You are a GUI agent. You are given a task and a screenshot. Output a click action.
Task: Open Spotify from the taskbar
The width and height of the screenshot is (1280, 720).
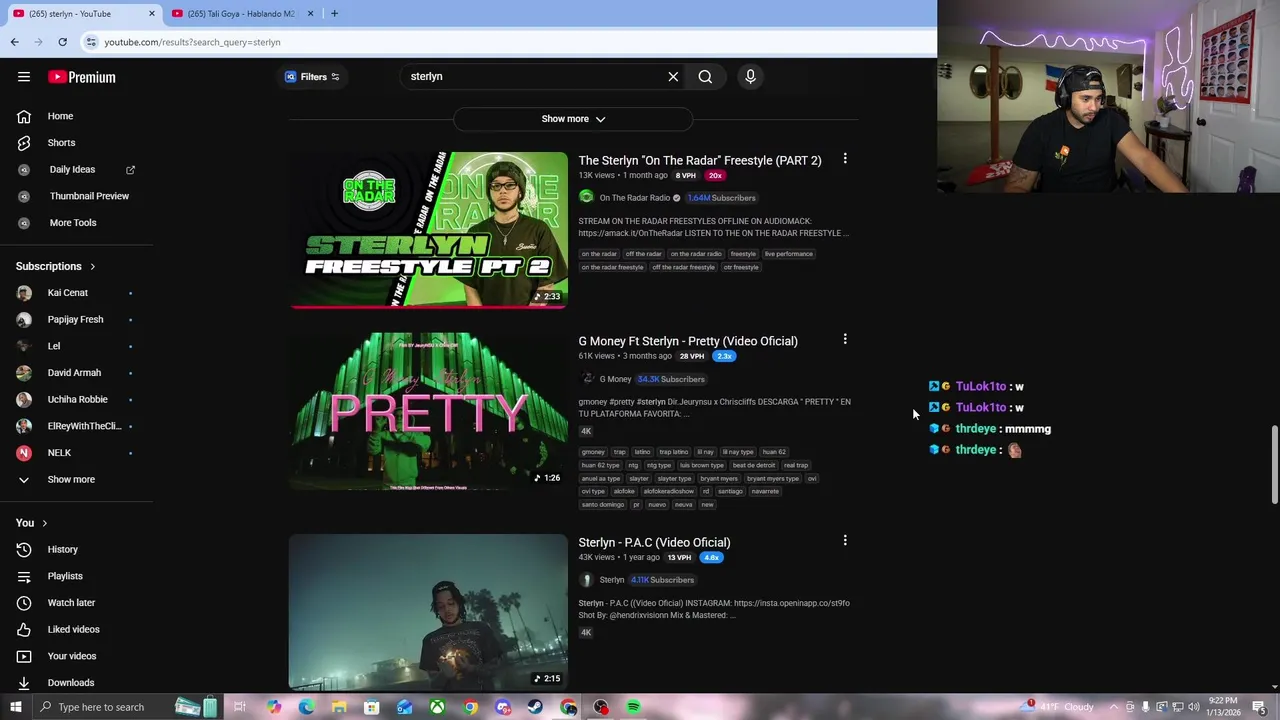click(633, 707)
